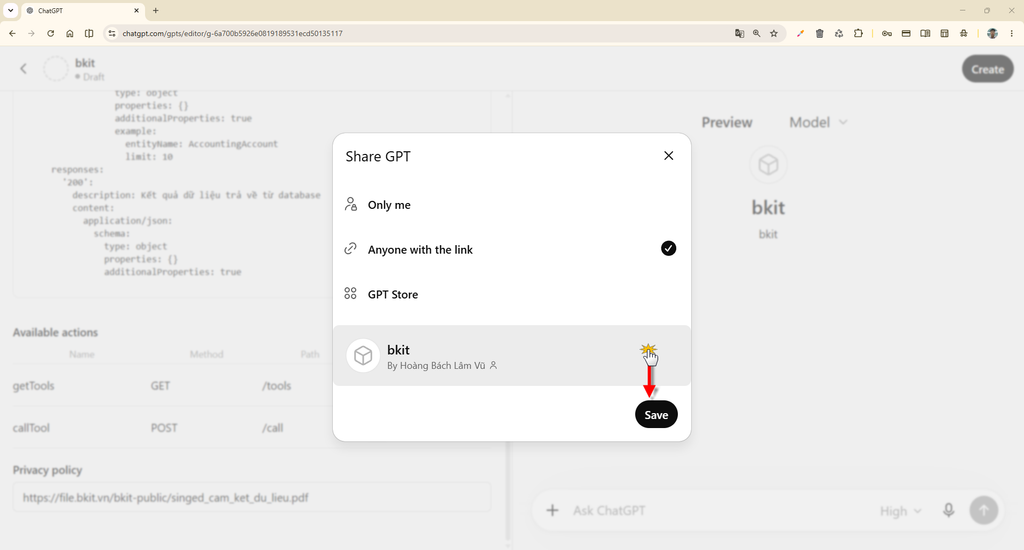Select the Only me sharing option
1024x550 pixels.
coord(511,204)
